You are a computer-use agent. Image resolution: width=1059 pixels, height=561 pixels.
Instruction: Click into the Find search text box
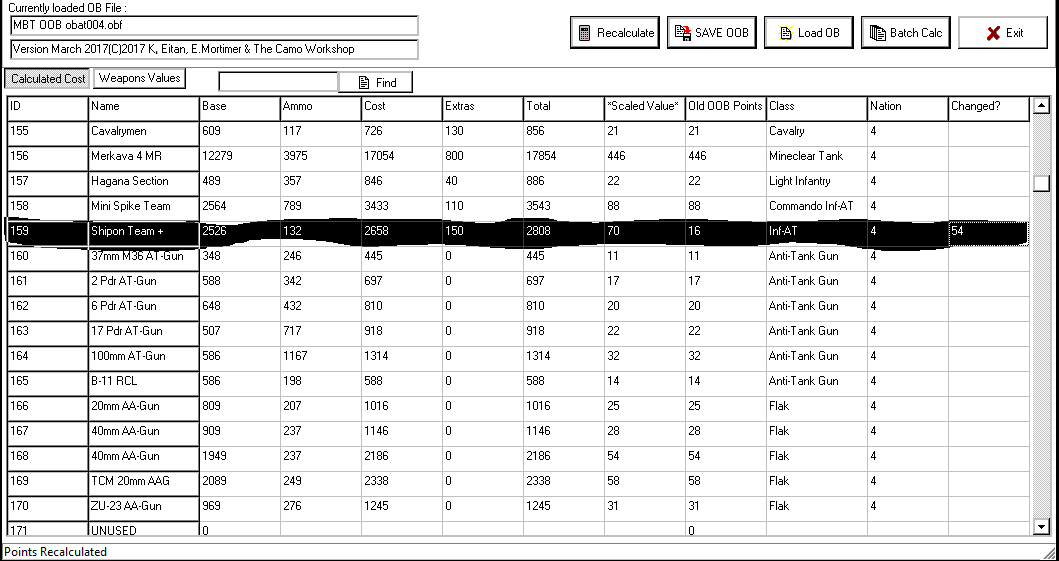(278, 82)
